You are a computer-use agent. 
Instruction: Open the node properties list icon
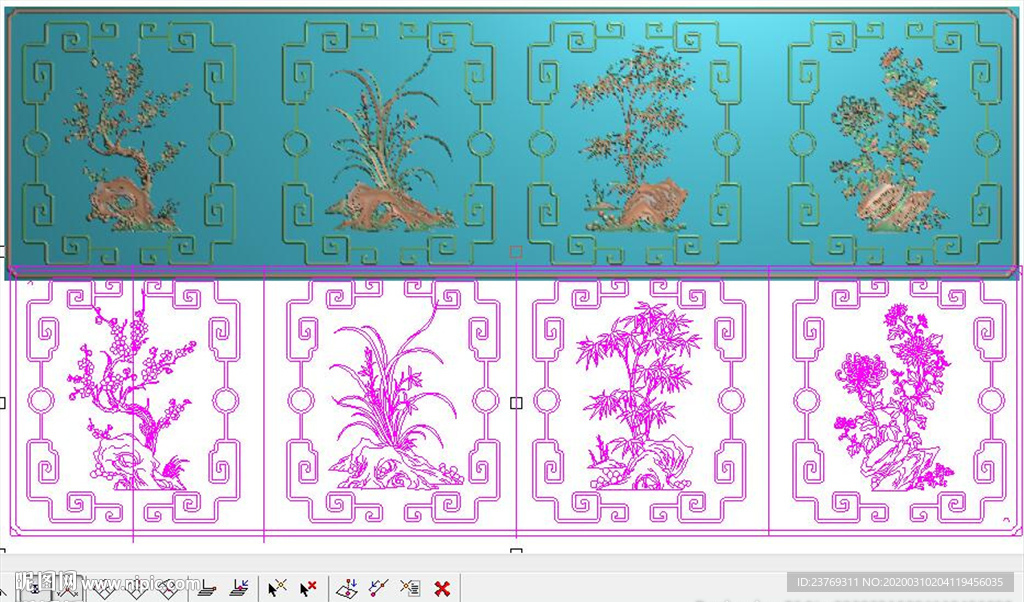(x=411, y=588)
